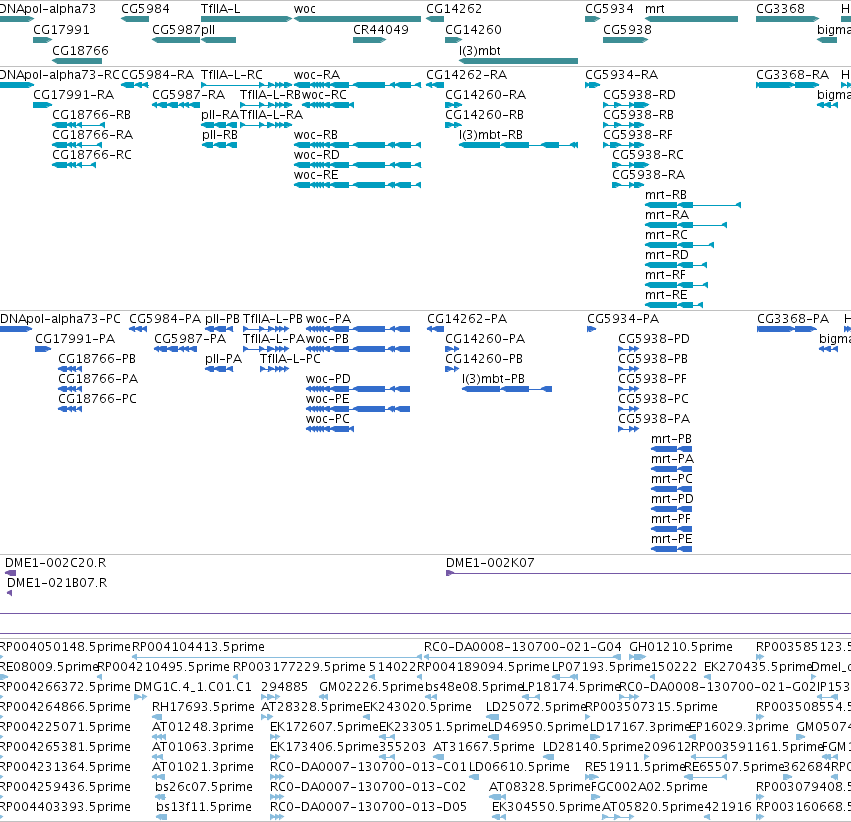Select the CG18766-RC transcript label
Image resolution: width=851 pixels, height=822 pixels.
pyautogui.click(x=92, y=155)
